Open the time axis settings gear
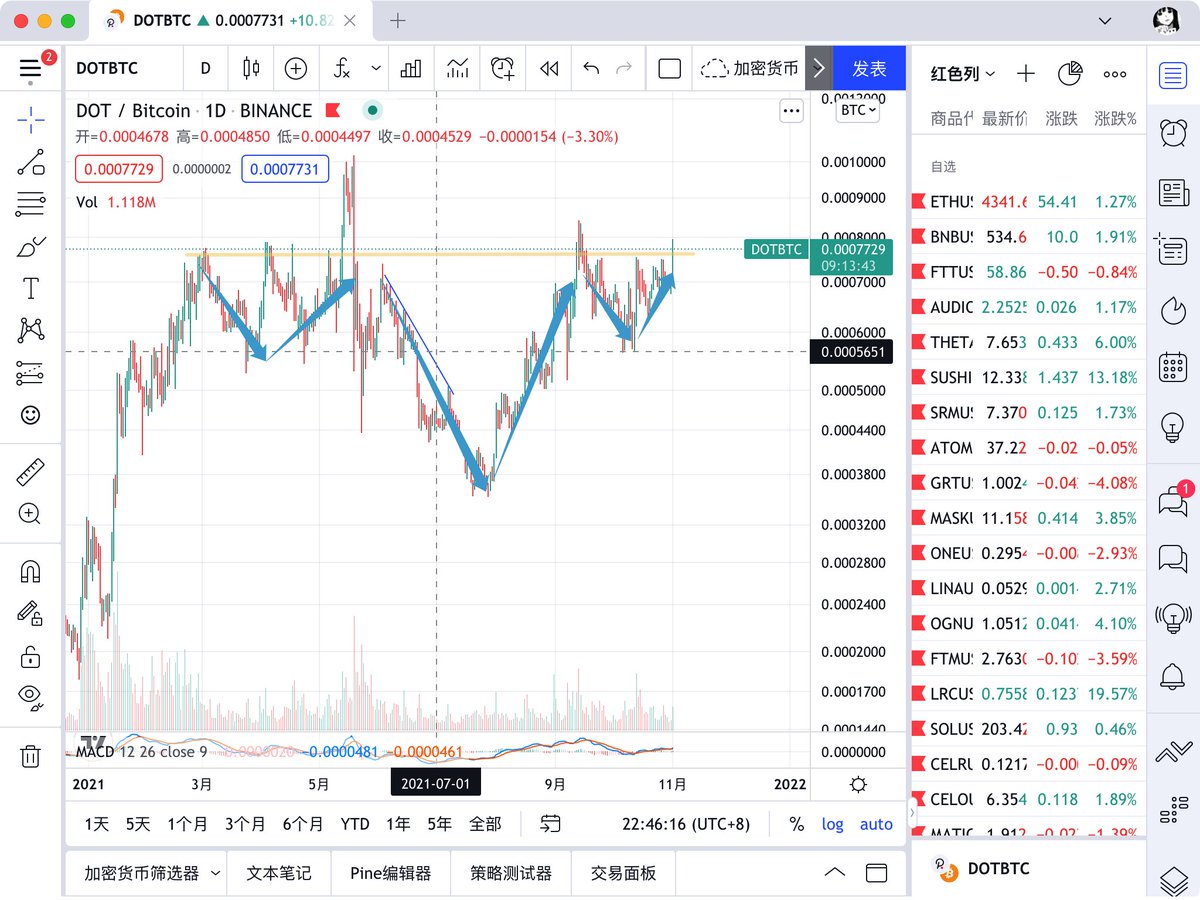Screen dimensions: 1200x900 857,784
